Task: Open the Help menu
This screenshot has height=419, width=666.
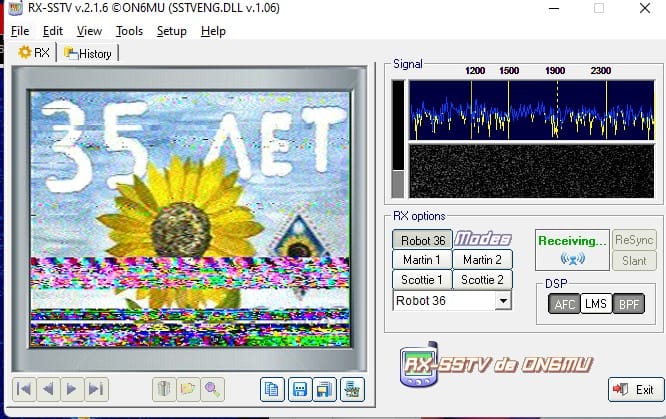Action: 213,31
